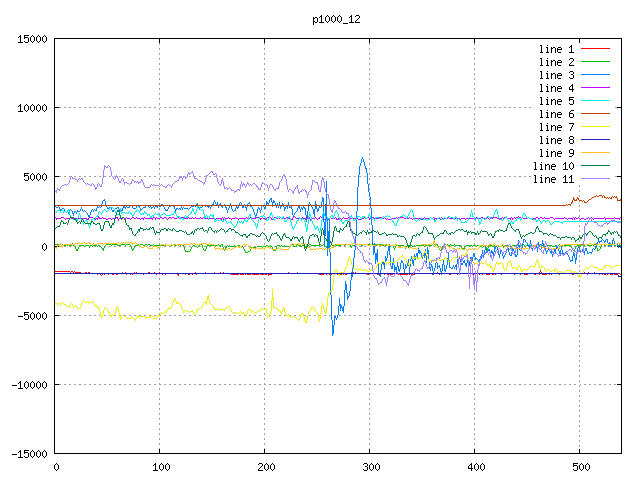Click the 15000 y-axis tick label
Screen dimensions: 640x480
coord(30,39)
